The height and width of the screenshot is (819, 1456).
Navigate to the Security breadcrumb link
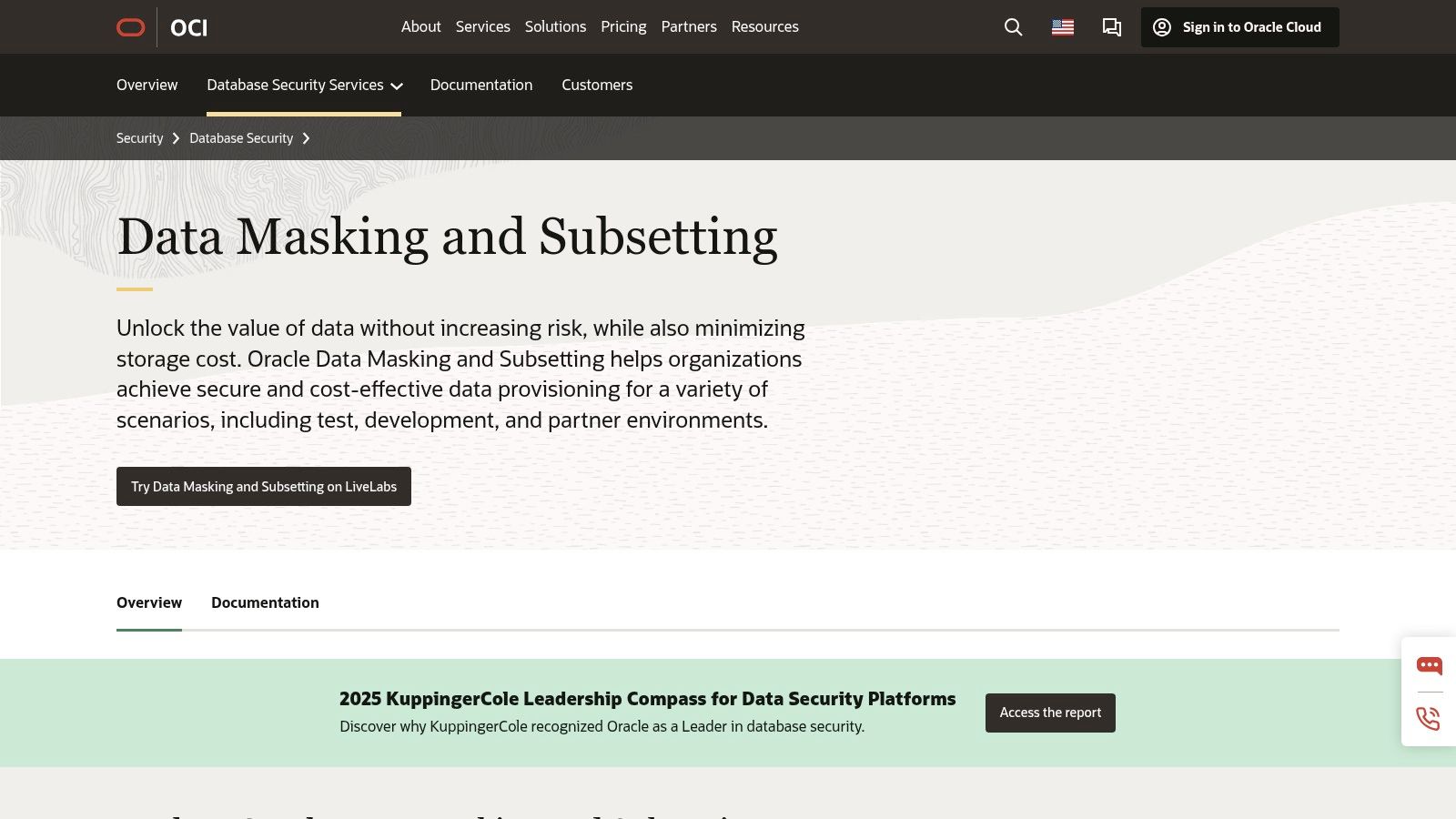click(139, 138)
